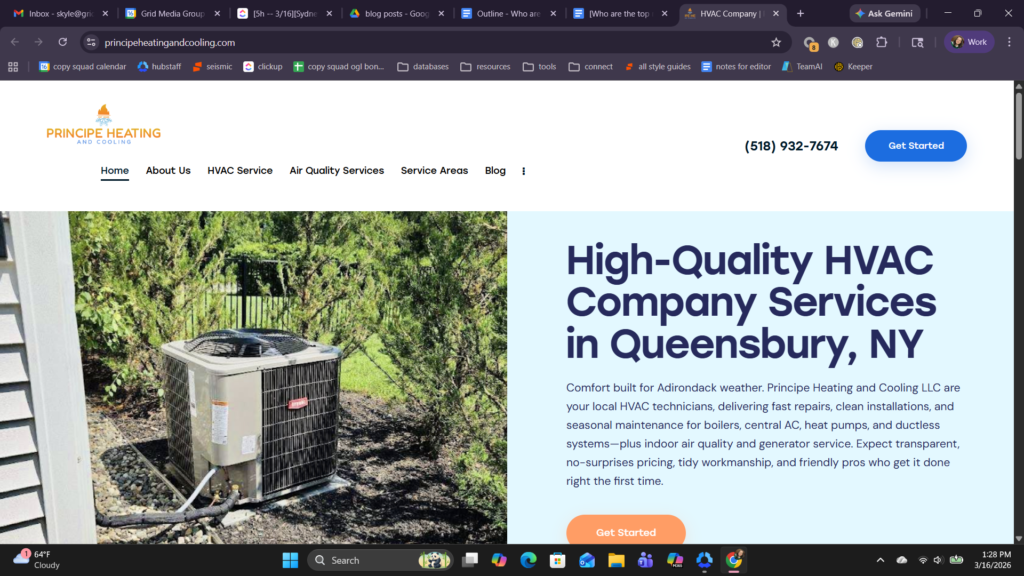Launch Microsoft Edge from the taskbar
1024x576 pixels.
click(528, 560)
